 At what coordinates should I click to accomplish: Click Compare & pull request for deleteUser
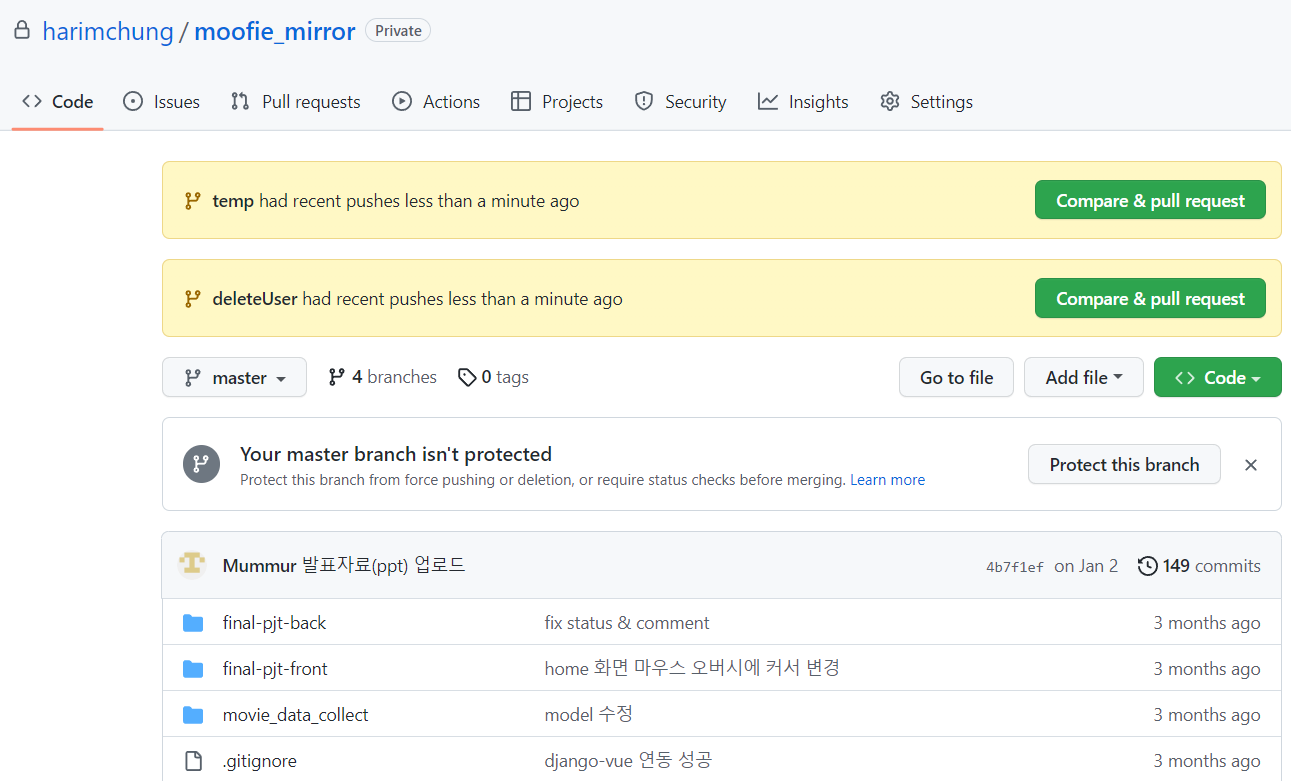(x=1150, y=298)
